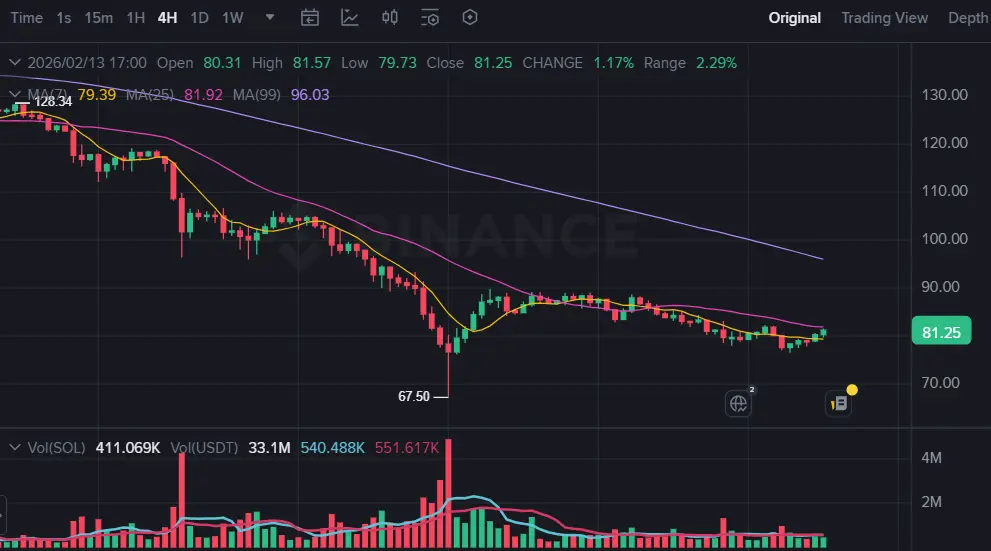Click the MA(99) value 96.03
The width and height of the screenshot is (991, 551).
[310, 95]
